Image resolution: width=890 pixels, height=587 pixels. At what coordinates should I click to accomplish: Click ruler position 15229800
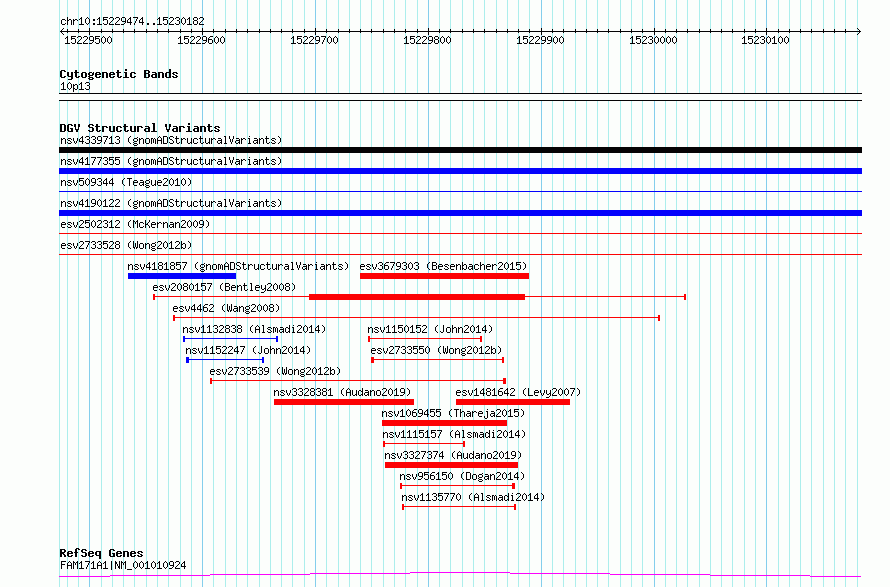(x=427, y=40)
